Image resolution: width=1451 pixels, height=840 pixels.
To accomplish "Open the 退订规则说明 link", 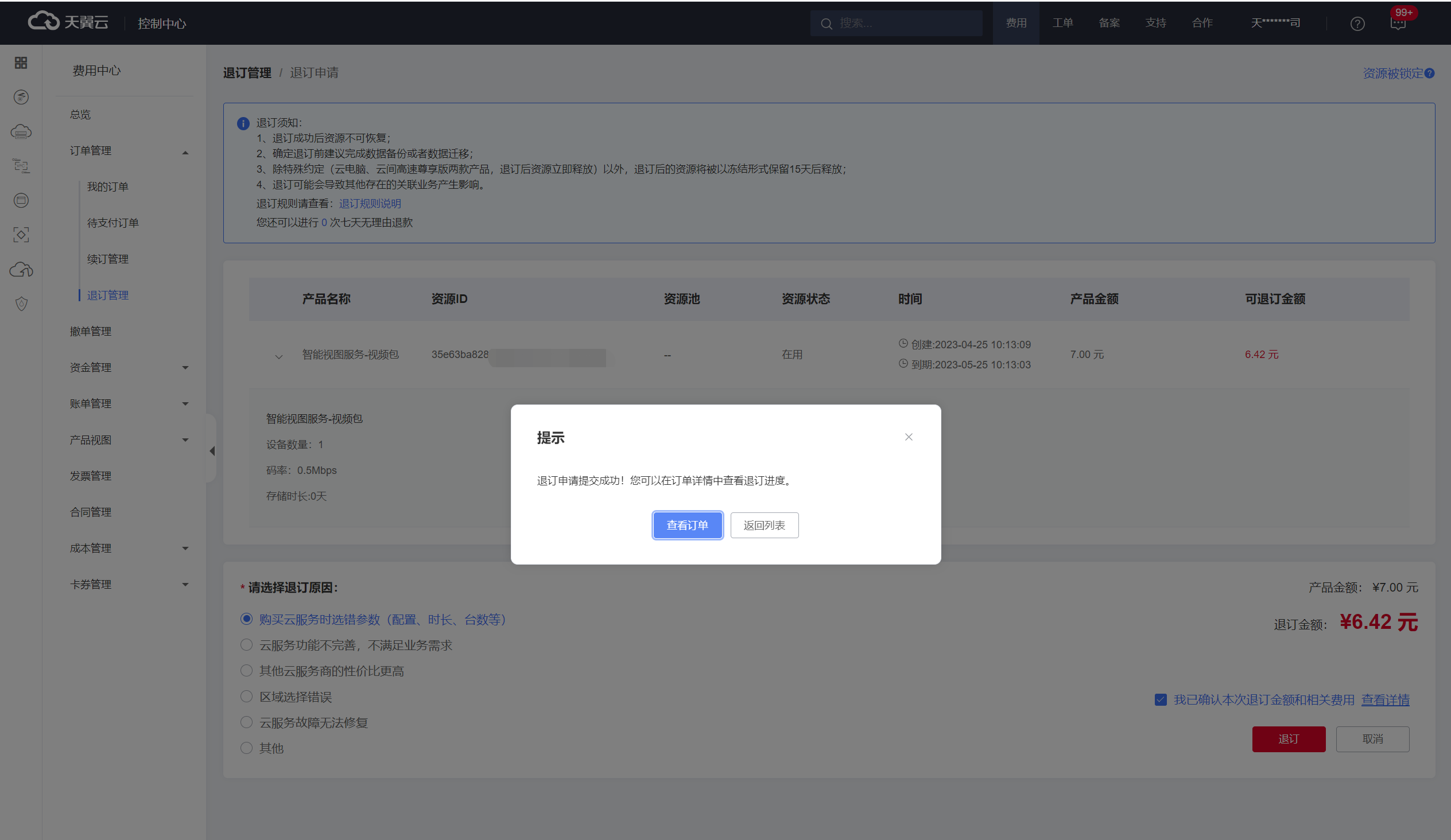I will (x=370, y=204).
